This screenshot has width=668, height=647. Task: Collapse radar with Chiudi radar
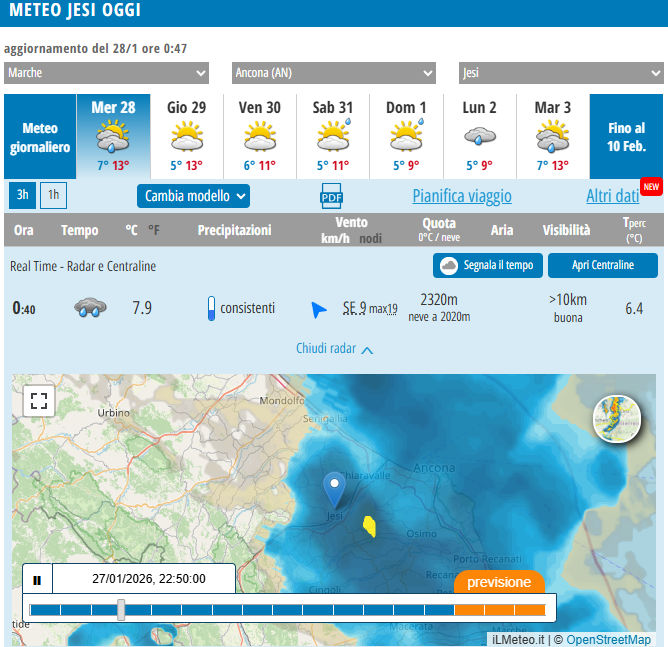tap(335, 349)
